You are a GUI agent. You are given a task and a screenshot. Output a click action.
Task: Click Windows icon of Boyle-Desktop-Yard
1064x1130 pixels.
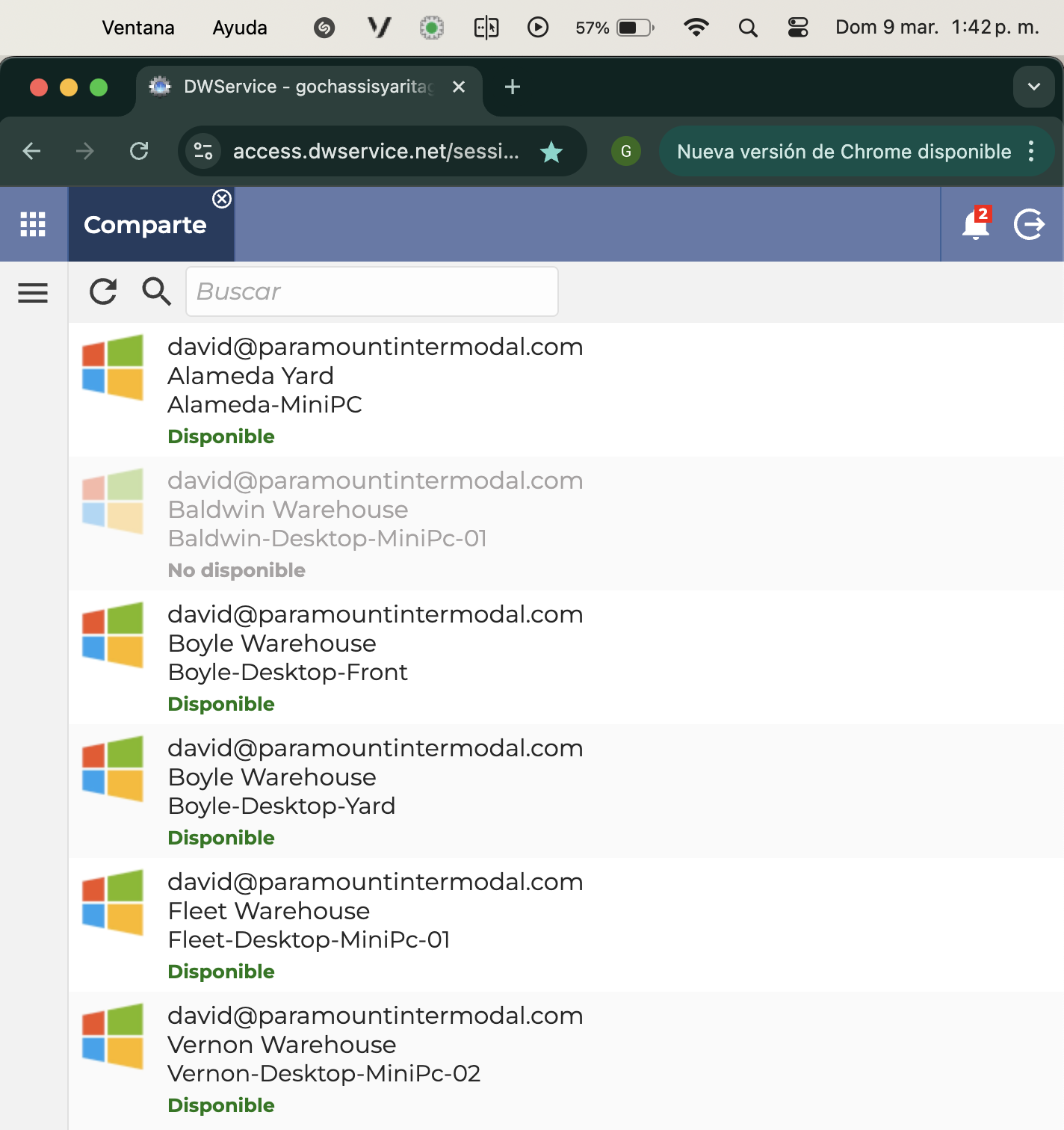[x=113, y=768]
